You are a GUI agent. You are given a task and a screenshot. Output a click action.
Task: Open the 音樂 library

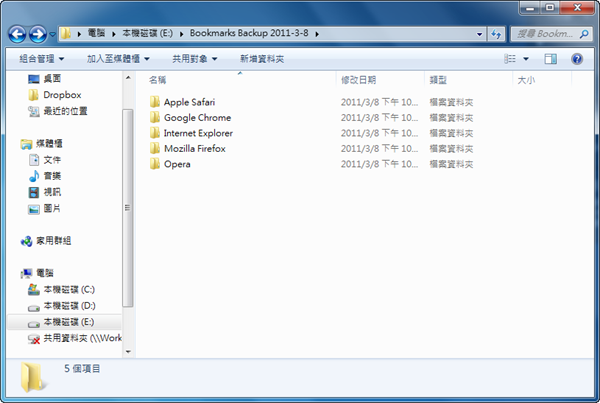click(x=52, y=176)
